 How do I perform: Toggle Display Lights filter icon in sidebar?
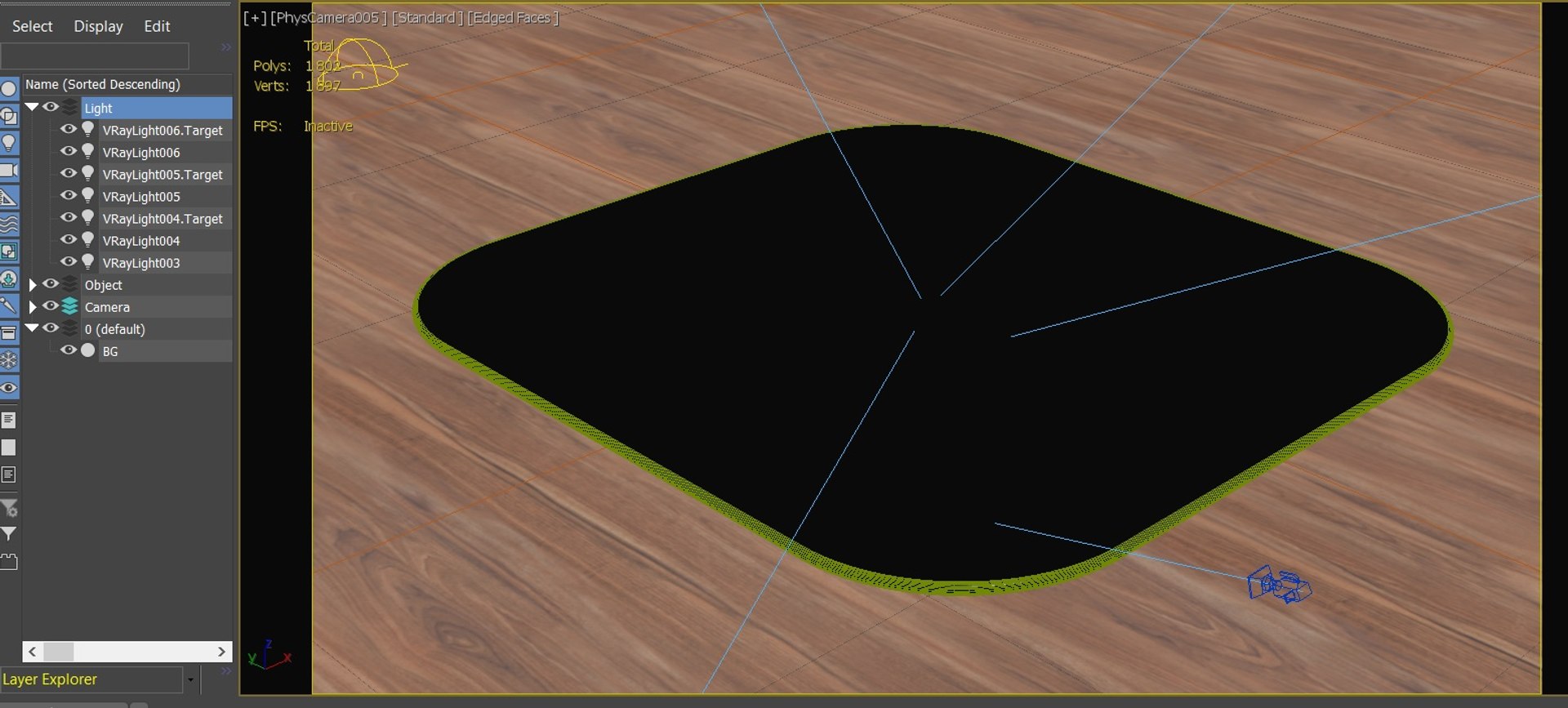(x=9, y=143)
